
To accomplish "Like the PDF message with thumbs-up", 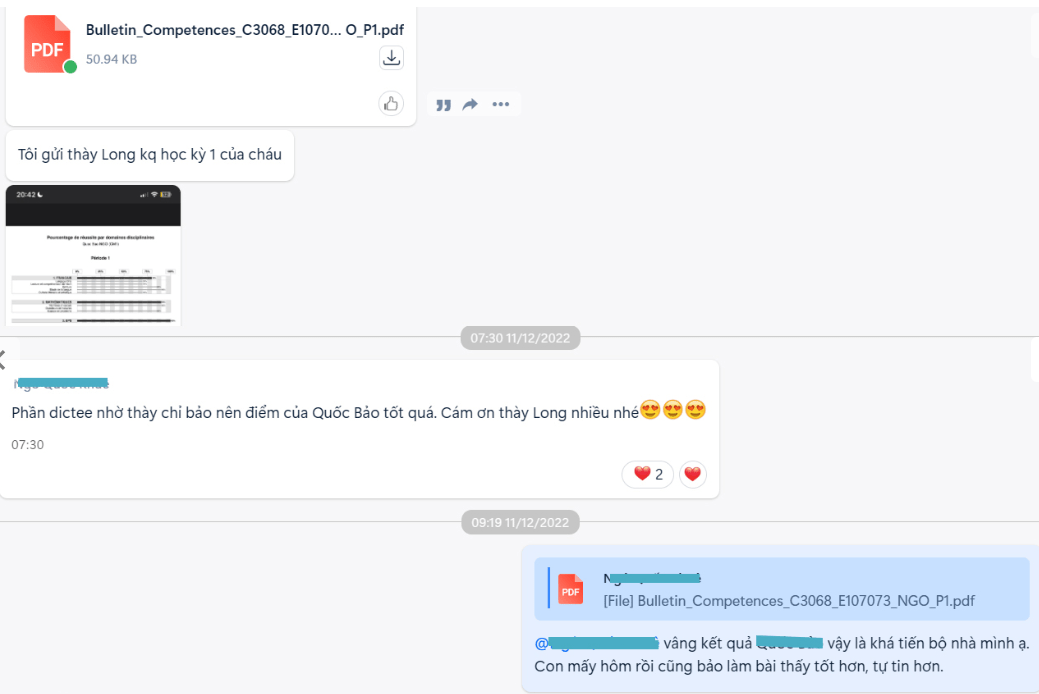I will coord(391,103).
